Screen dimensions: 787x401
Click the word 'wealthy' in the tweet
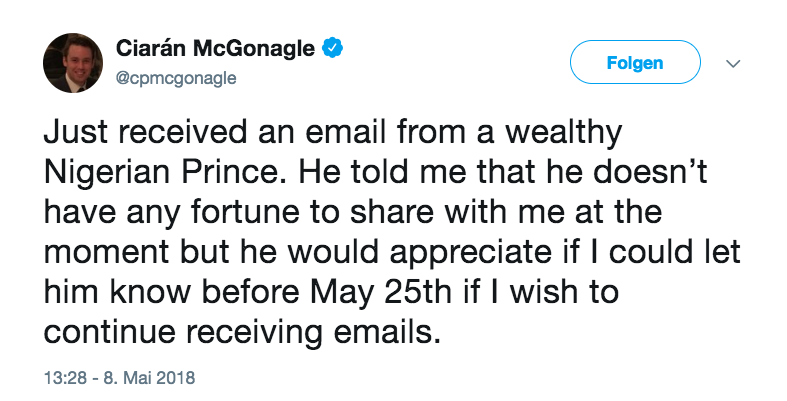pos(563,133)
